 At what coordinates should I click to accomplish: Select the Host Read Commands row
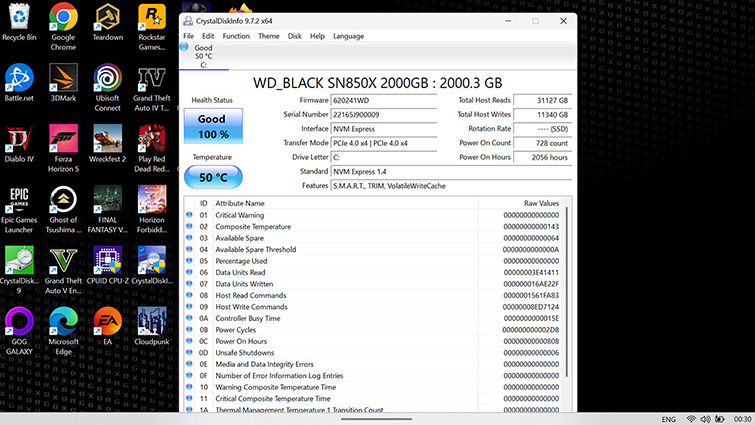coord(374,296)
